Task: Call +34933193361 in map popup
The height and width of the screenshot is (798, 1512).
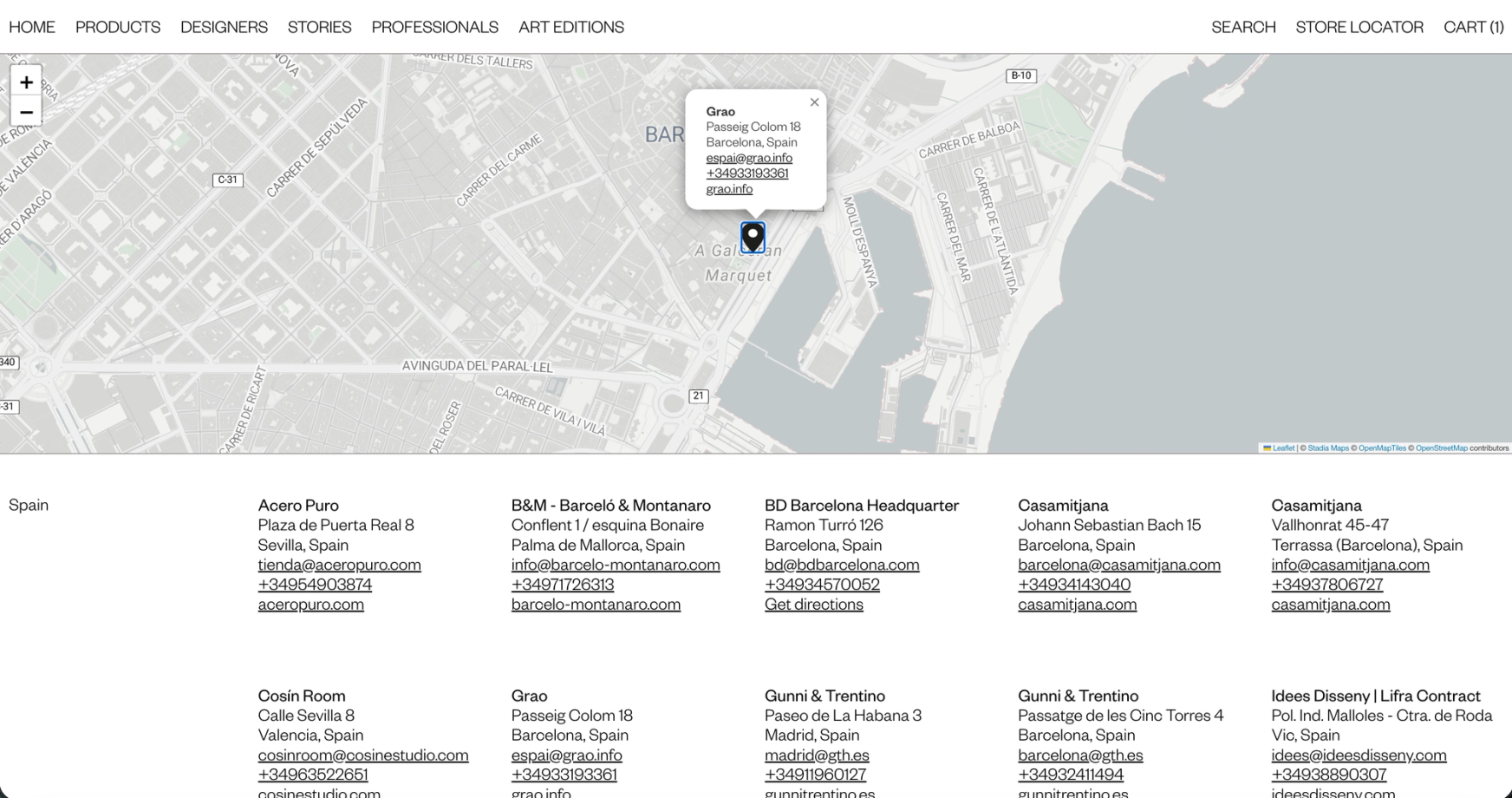Action: [747, 173]
